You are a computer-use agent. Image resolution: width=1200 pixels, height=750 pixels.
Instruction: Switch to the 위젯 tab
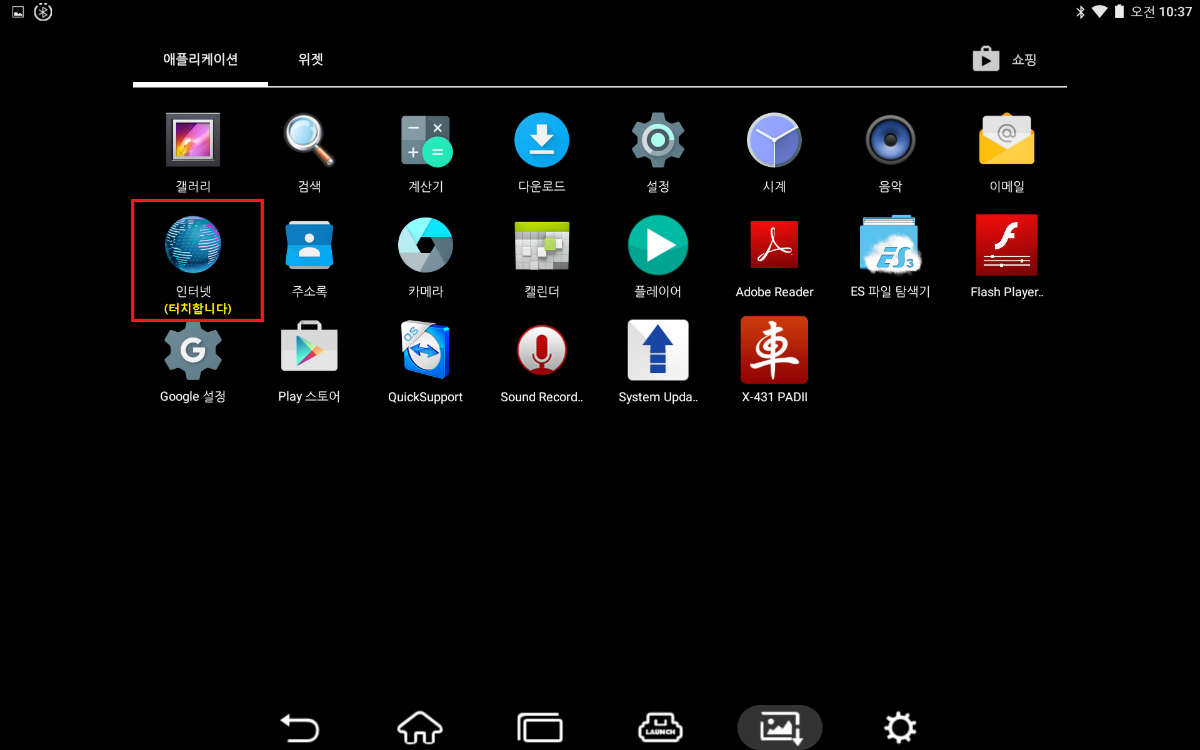tap(311, 60)
